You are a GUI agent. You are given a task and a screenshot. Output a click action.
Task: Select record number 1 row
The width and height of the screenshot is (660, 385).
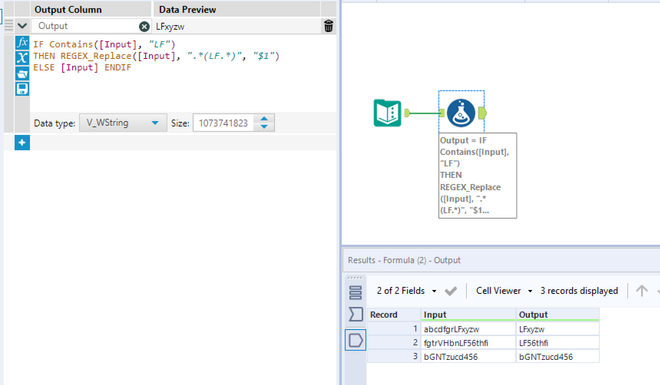(394, 329)
